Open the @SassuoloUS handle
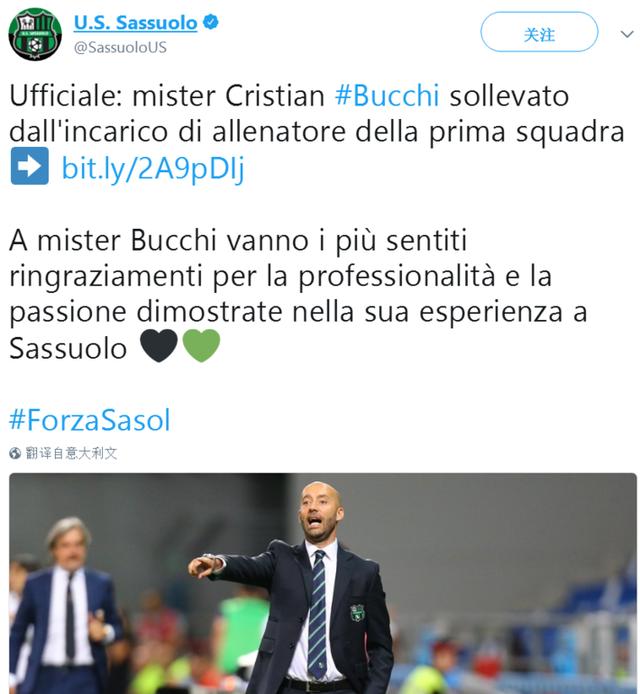Screen dimensions: 640x694 pyautogui.click(x=120, y=47)
